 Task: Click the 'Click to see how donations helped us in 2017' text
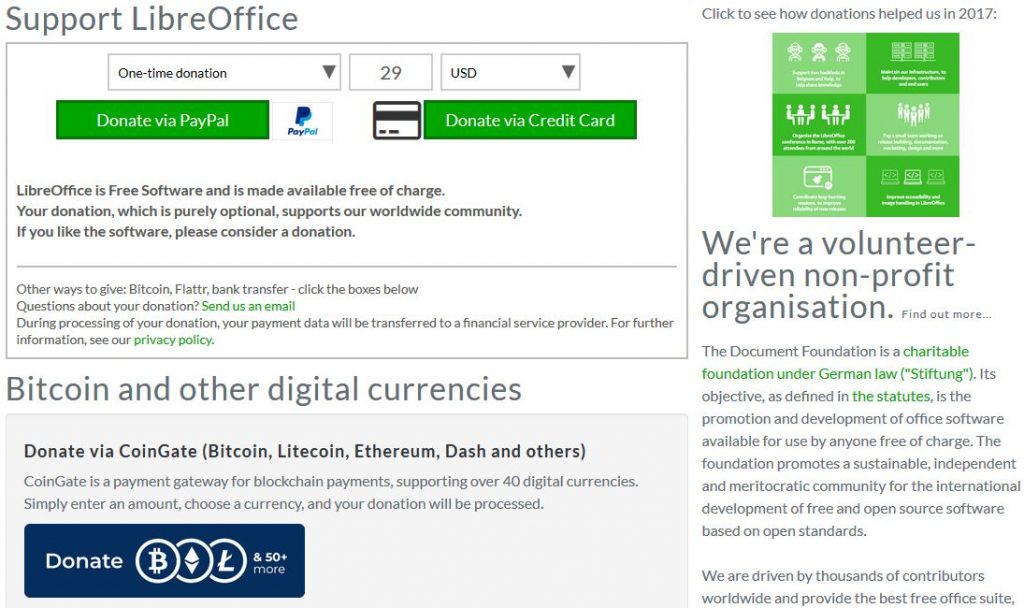point(850,14)
